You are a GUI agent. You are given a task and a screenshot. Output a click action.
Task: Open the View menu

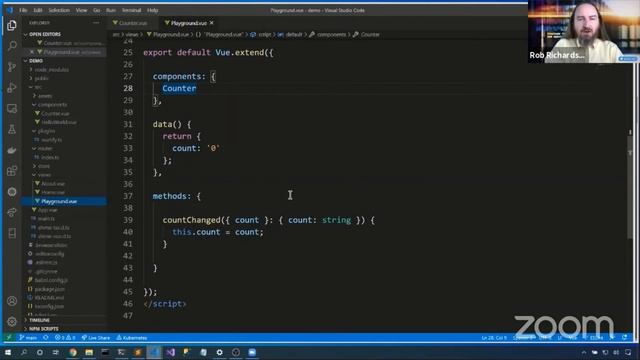pyautogui.click(x=81, y=10)
